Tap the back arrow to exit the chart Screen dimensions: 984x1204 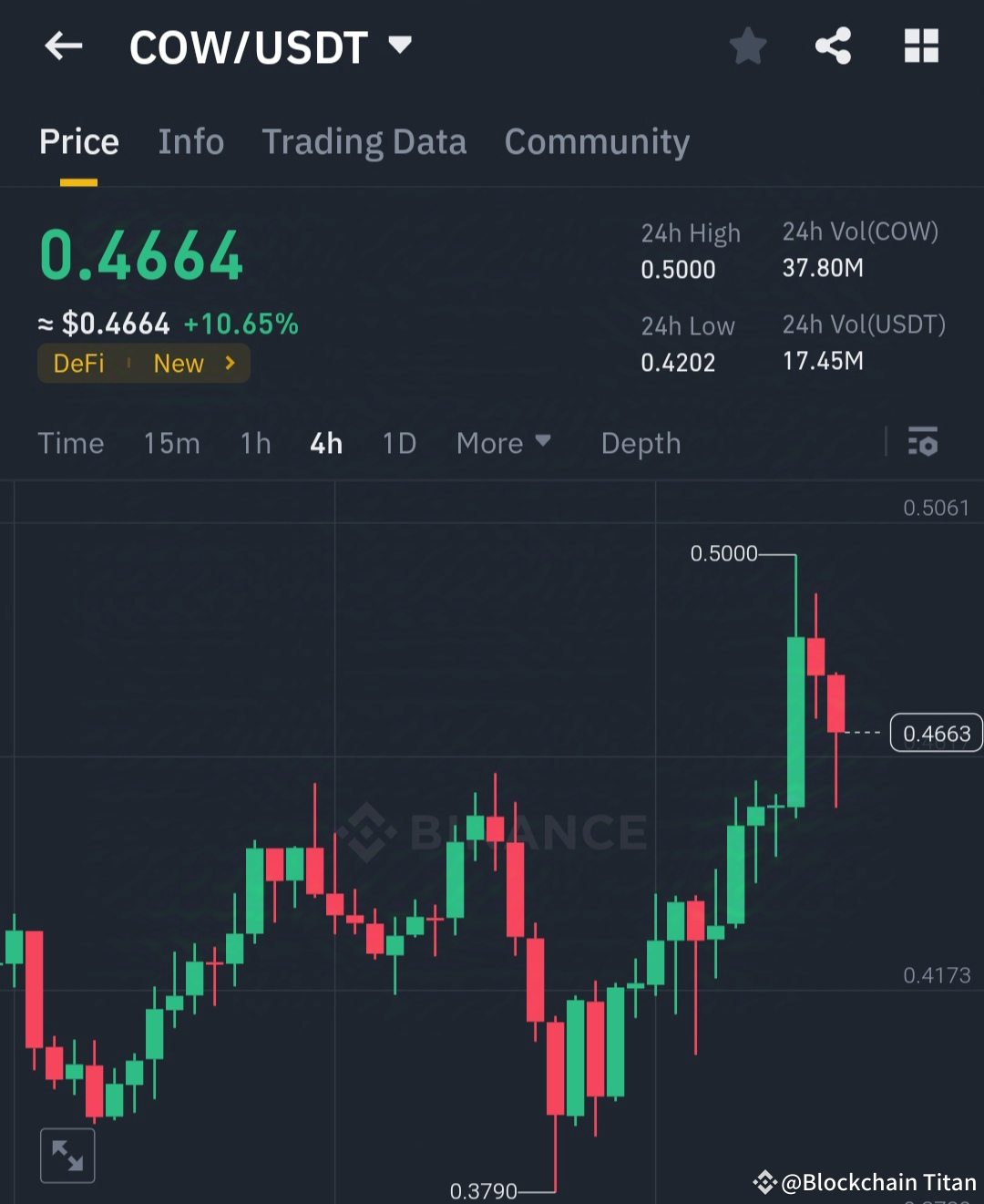coord(62,46)
